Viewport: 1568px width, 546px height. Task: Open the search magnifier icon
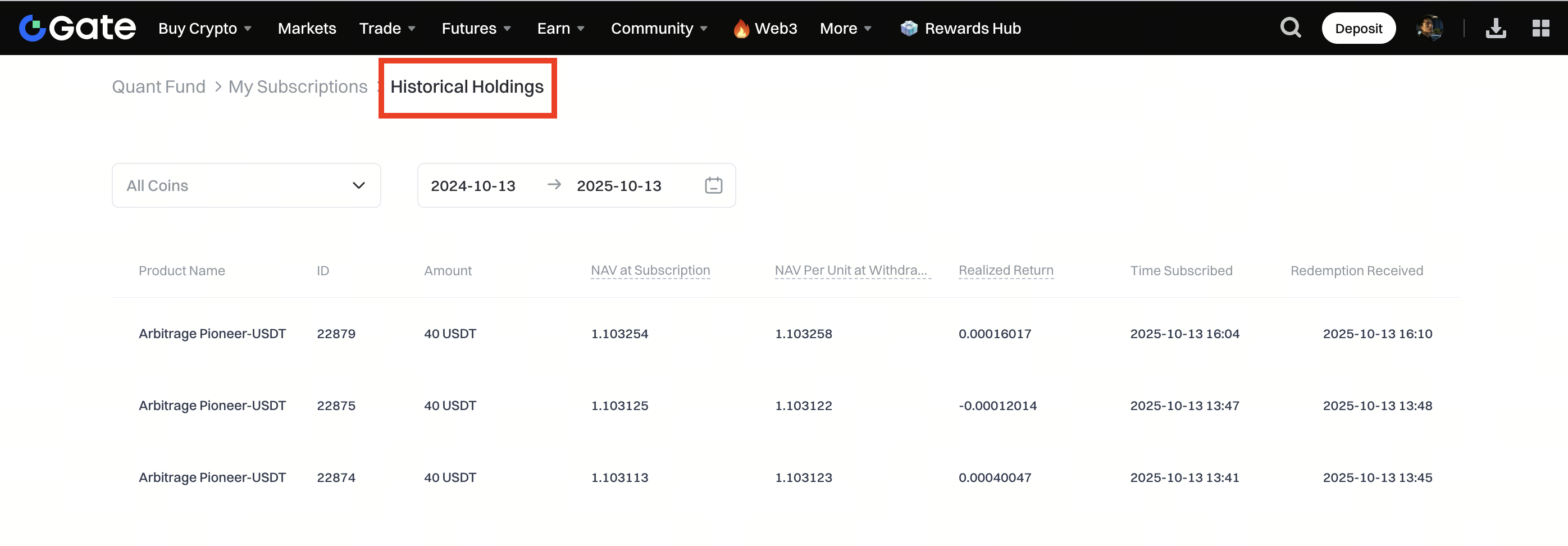click(x=1290, y=28)
